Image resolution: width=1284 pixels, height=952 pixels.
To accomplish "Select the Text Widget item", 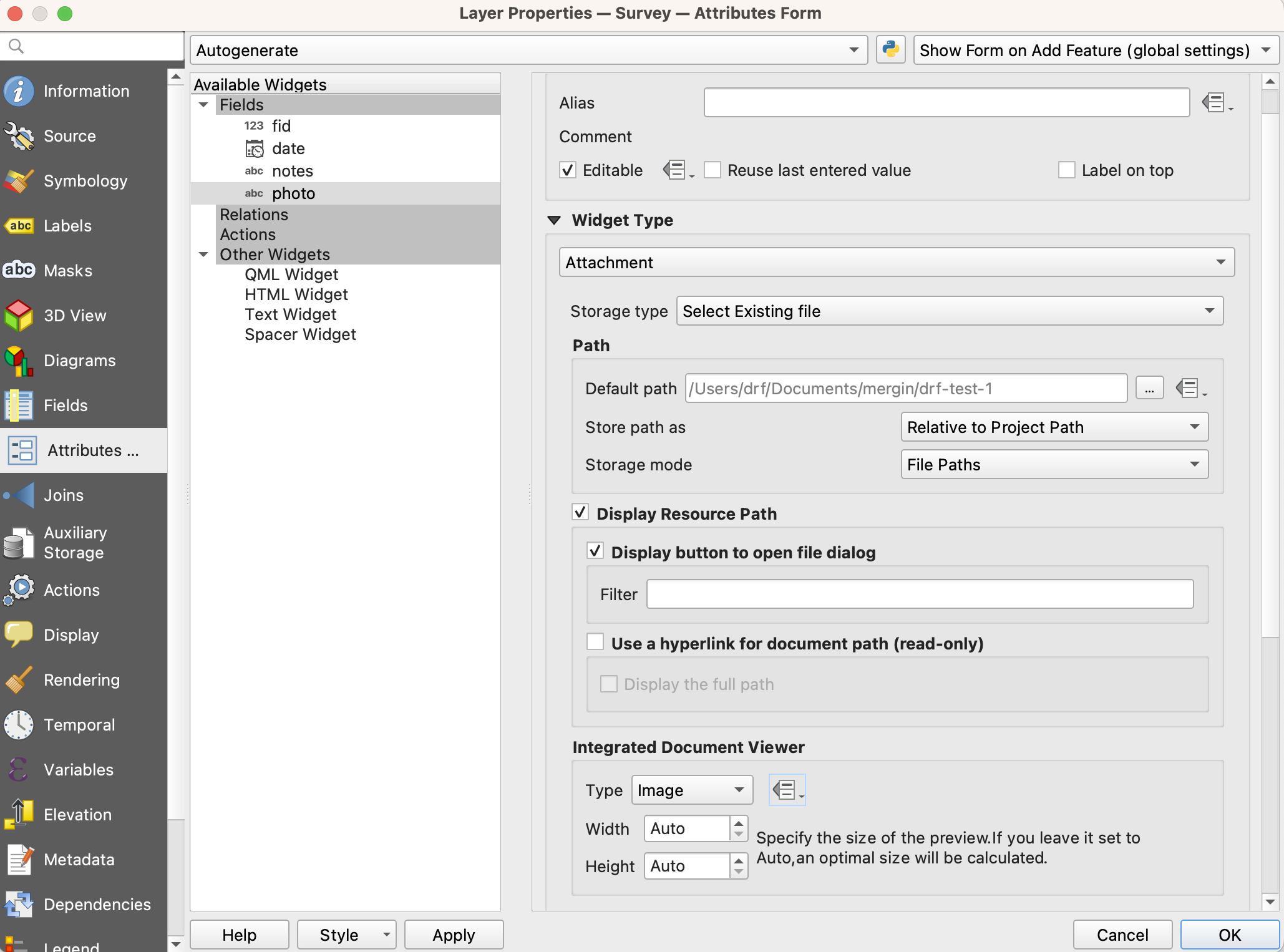I will click(290, 314).
